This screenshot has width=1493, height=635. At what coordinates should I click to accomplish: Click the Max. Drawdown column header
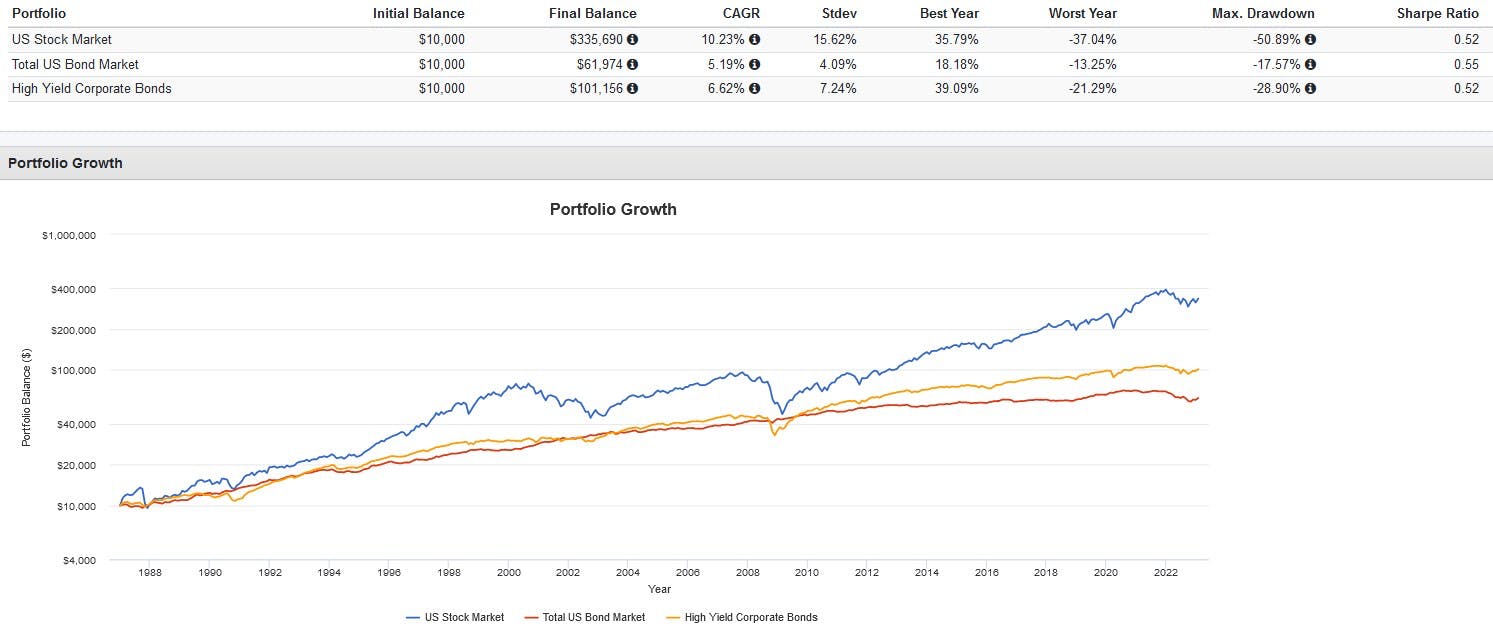tap(1263, 14)
